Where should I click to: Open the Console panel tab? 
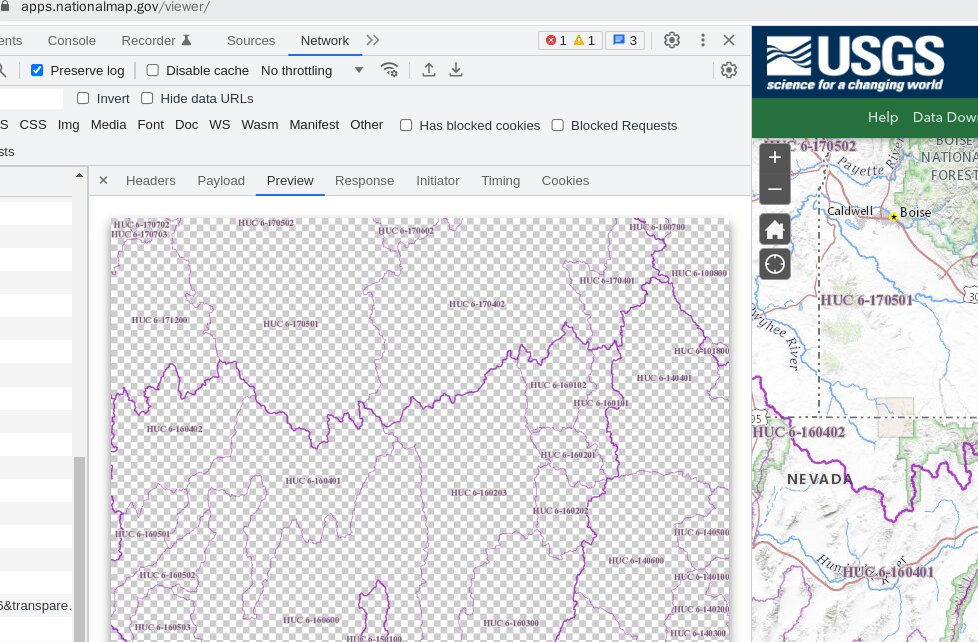[x=72, y=40]
